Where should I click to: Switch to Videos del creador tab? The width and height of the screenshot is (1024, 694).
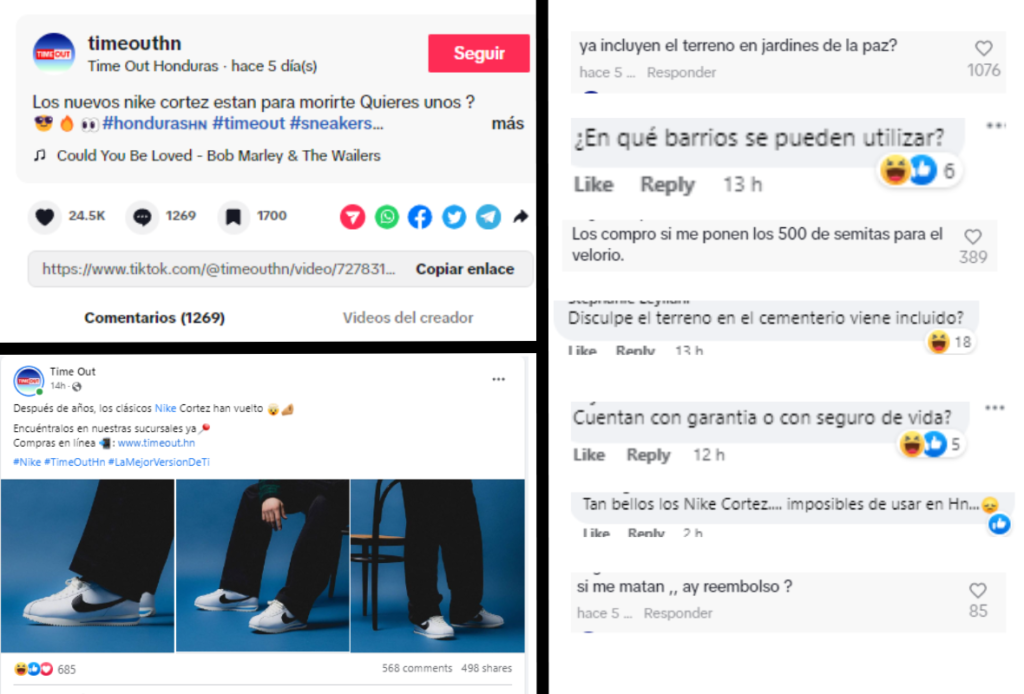coord(408,318)
